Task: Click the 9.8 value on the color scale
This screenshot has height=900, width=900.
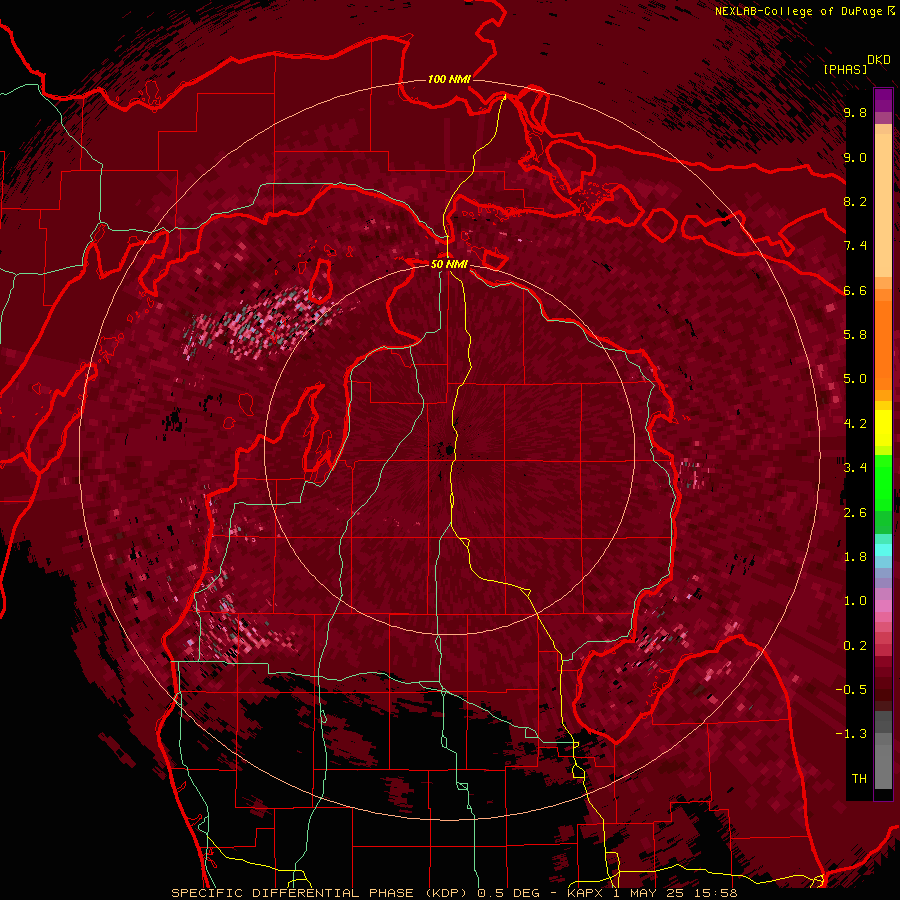Action: pos(855,112)
